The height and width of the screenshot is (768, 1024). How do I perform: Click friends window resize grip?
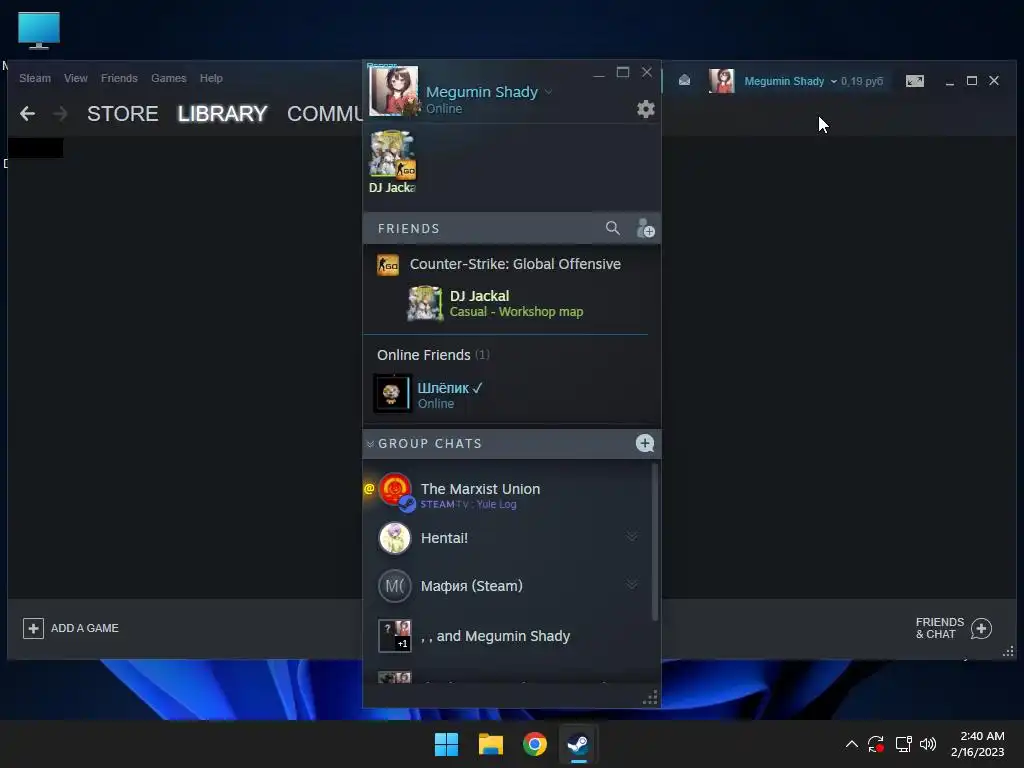[x=650, y=698]
